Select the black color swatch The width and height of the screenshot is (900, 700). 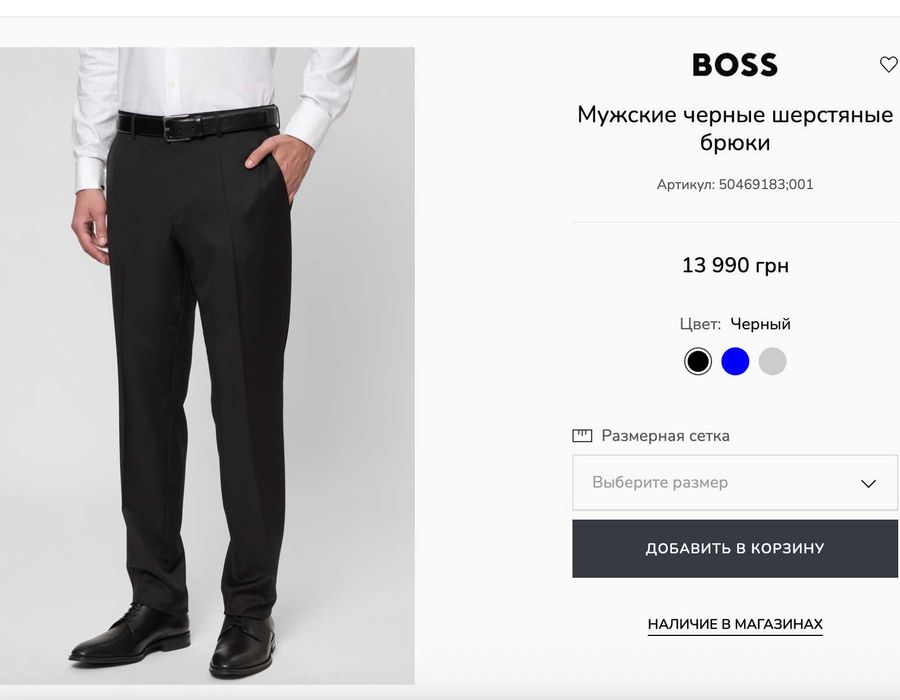coord(698,361)
